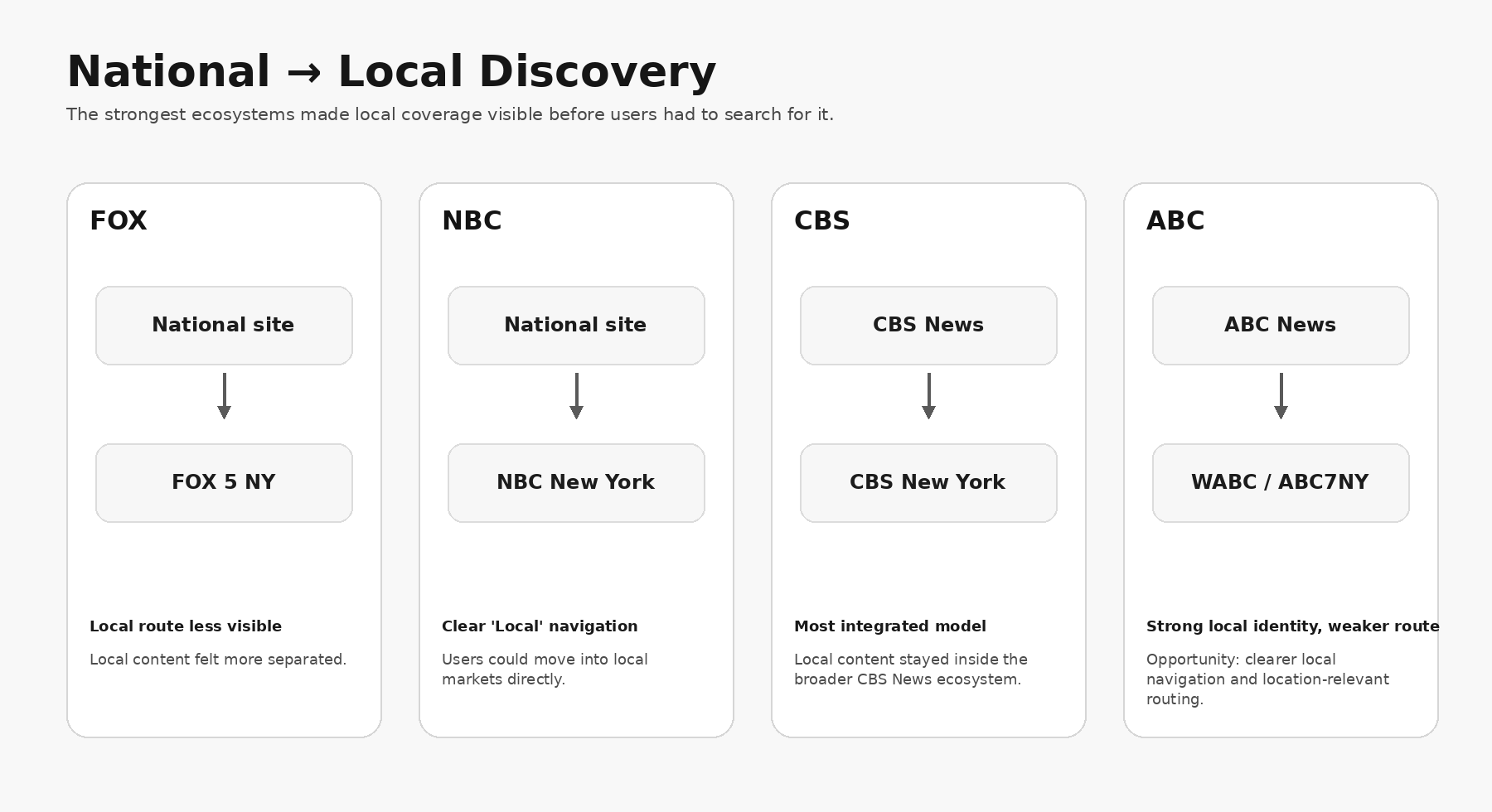Click 'Local route less visible' text
1492x812 pixels.
click(186, 626)
